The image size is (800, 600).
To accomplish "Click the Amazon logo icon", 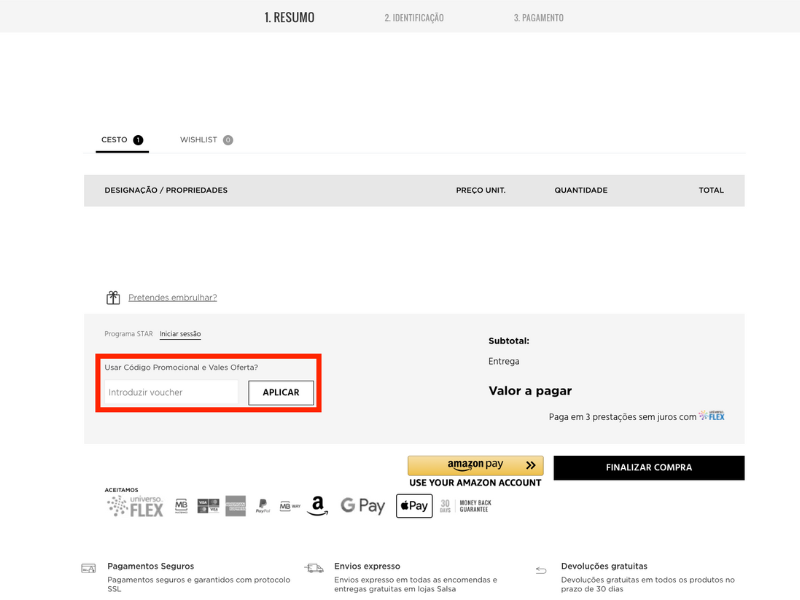I will point(318,506).
